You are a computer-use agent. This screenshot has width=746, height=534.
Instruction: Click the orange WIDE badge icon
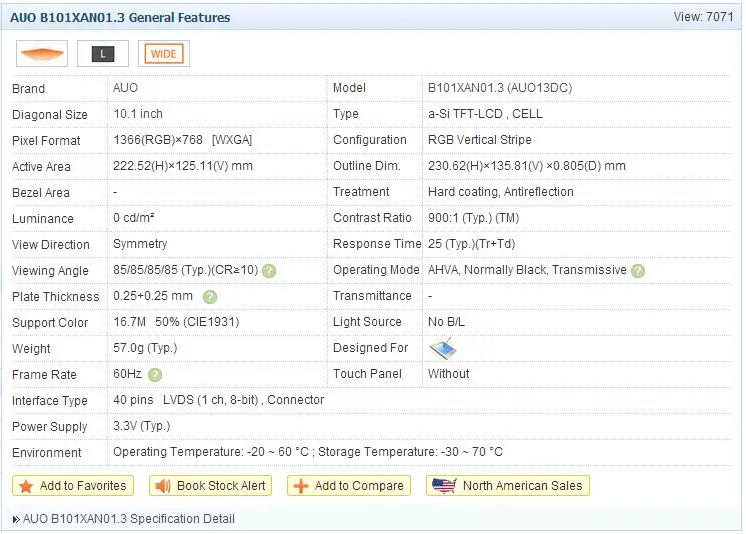coord(164,54)
